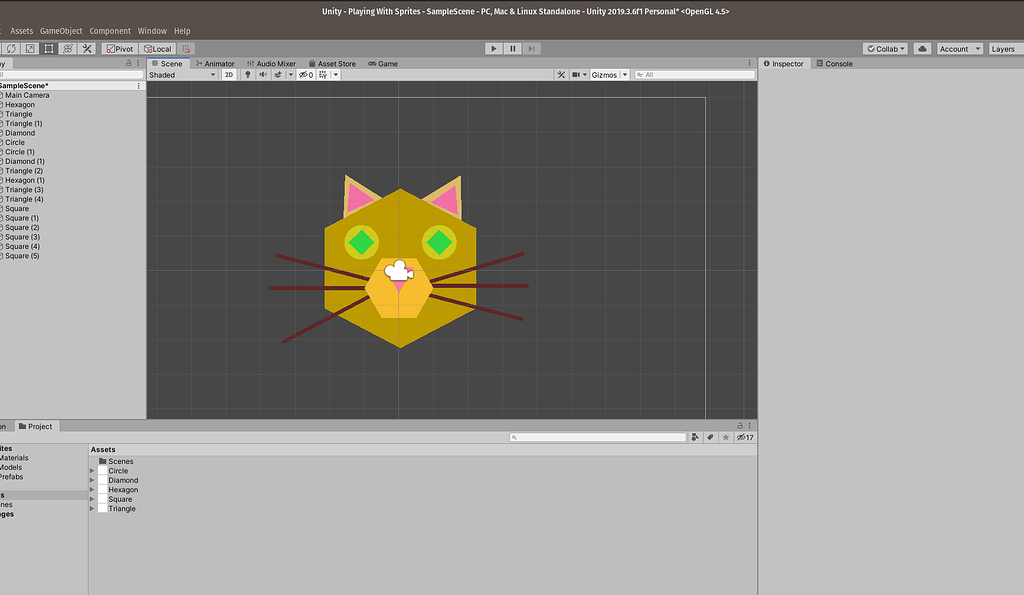Image resolution: width=1024 pixels, height=595 pixels.
Task: Select Main Camera in the hierarchy
Action: point(28,94)
